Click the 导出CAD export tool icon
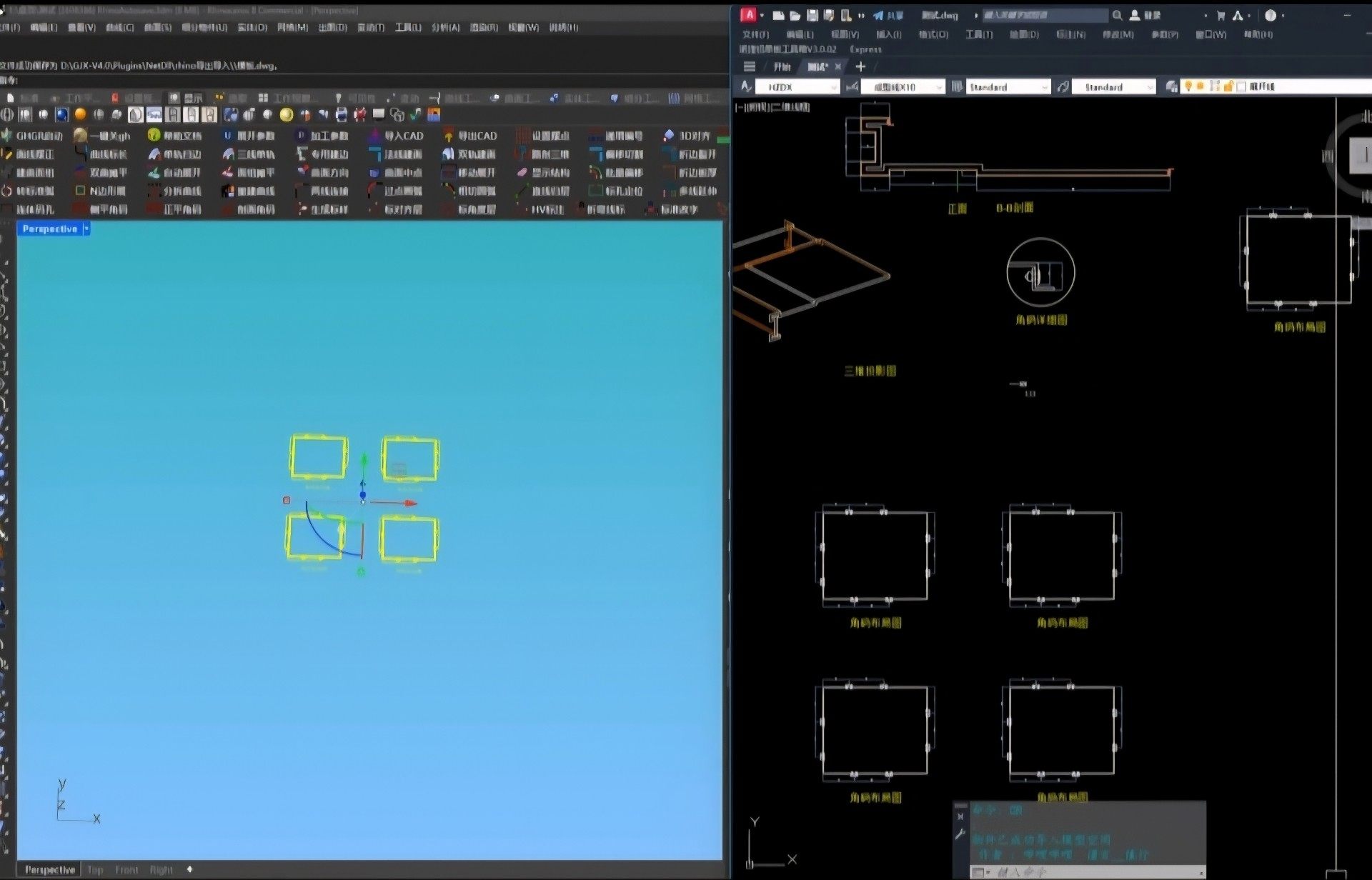The height and width of the screenshot is (880, 1372). (449, 135)
